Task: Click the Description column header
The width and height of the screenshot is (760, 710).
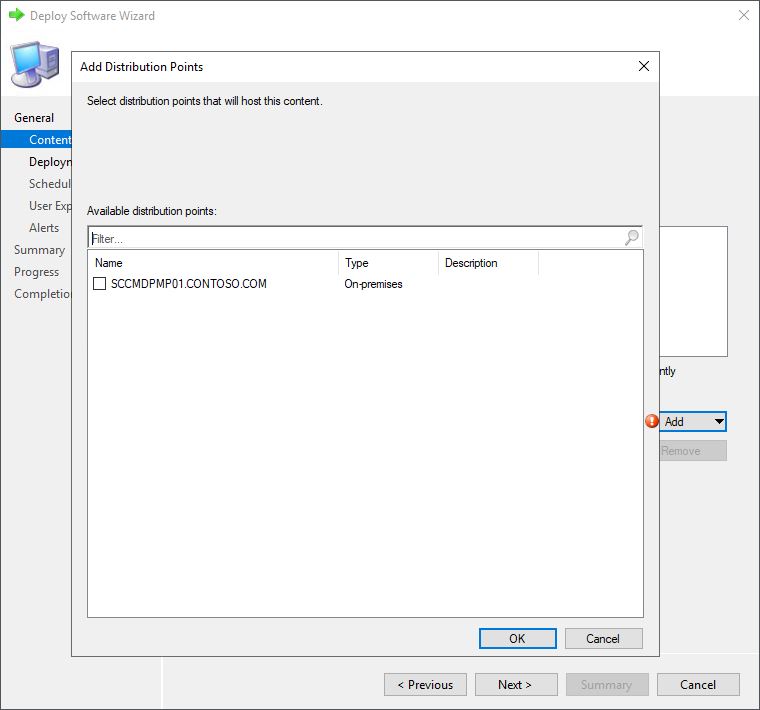Action: [489, 263]
